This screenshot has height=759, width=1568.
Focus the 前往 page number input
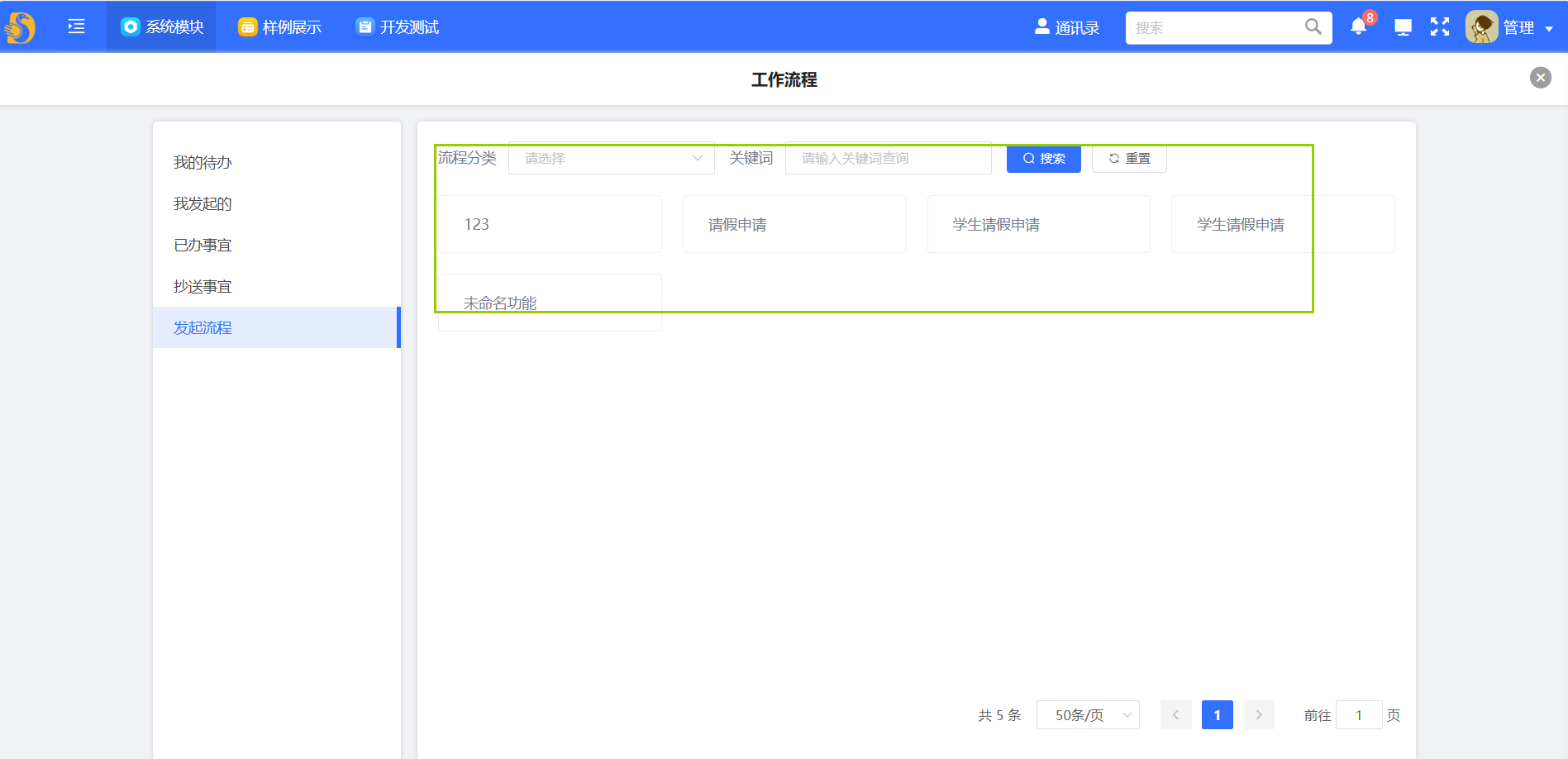click(x=1359, y=715)
